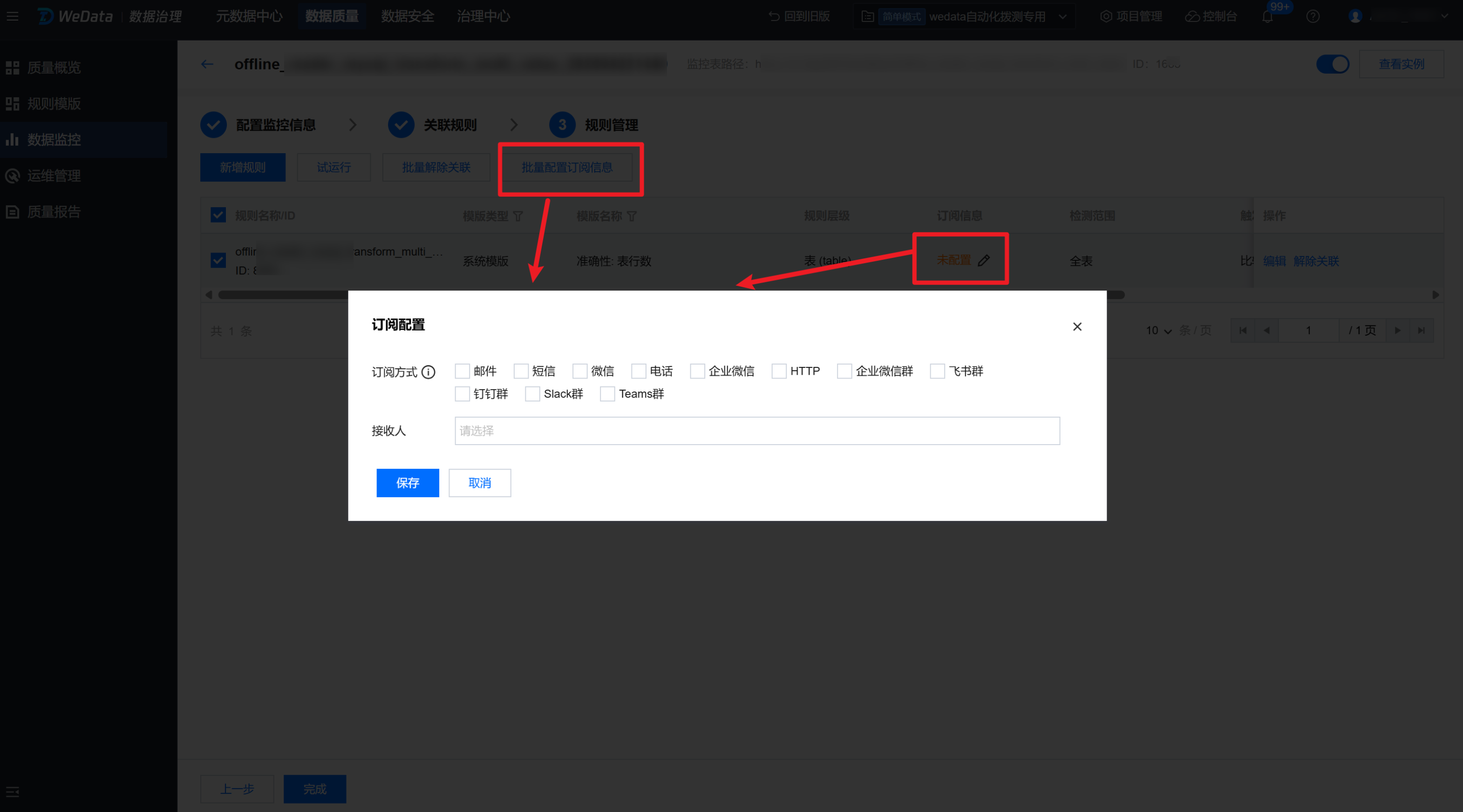Open the hamburger menu at top left
The image size is (1463, 812).
coord(13,16)
